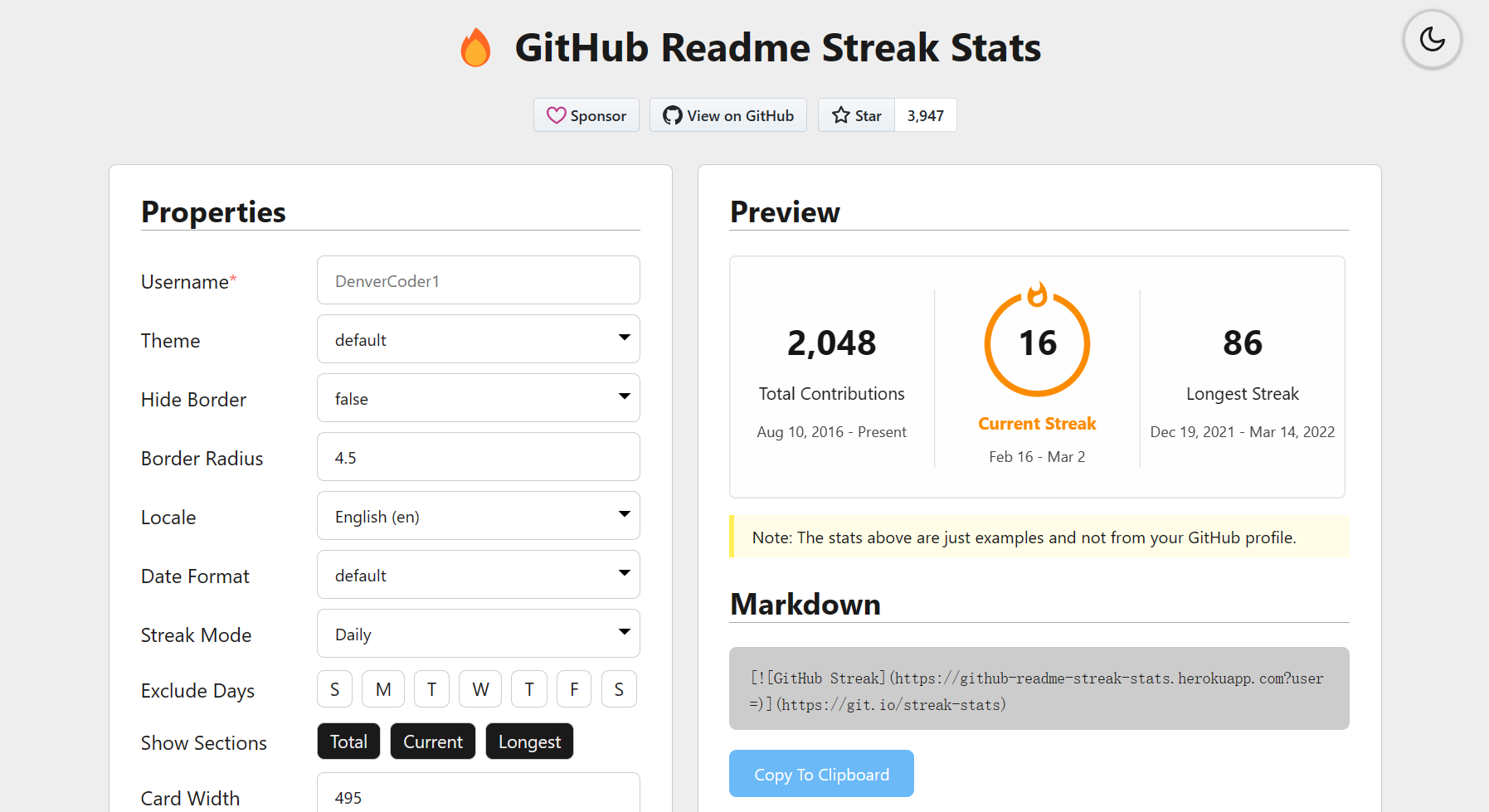The width and height of the screenshot is (1489, 812).
Task: Toggle the Current section button
Action: [x=433, y=741]
